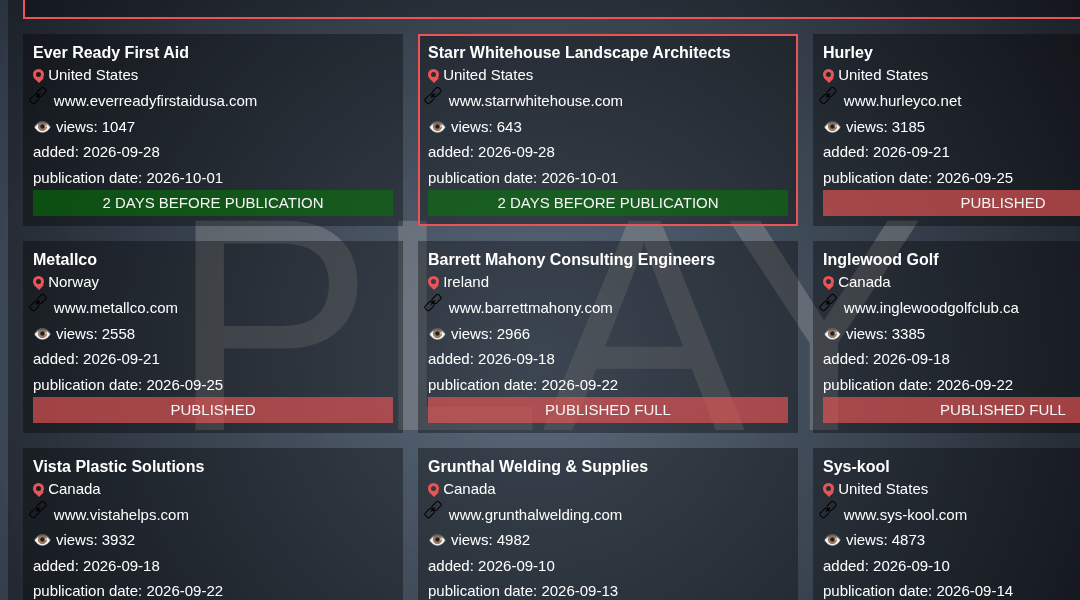This screenshot has height=600, width=1080.
Task: Click the eye icon next to views: 3932
Action: [42, 540]
